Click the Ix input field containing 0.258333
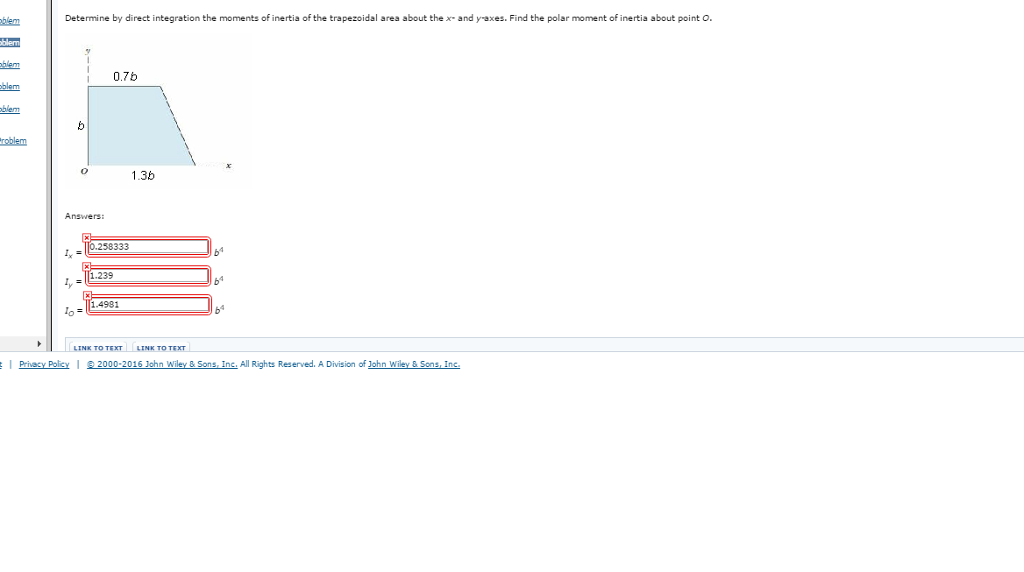 (x=148, y=247)
